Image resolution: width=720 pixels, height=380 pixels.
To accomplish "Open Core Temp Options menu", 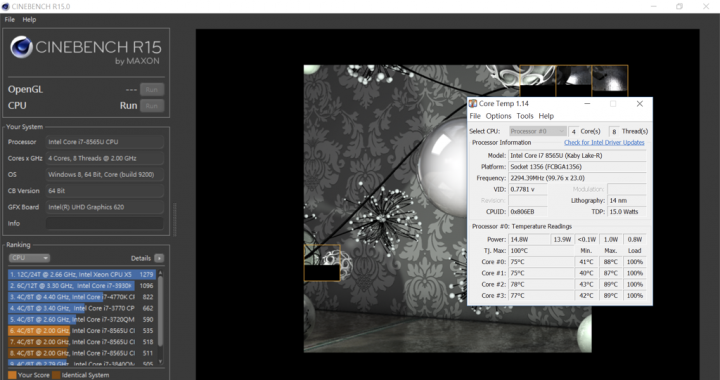I will click(498, 116).
